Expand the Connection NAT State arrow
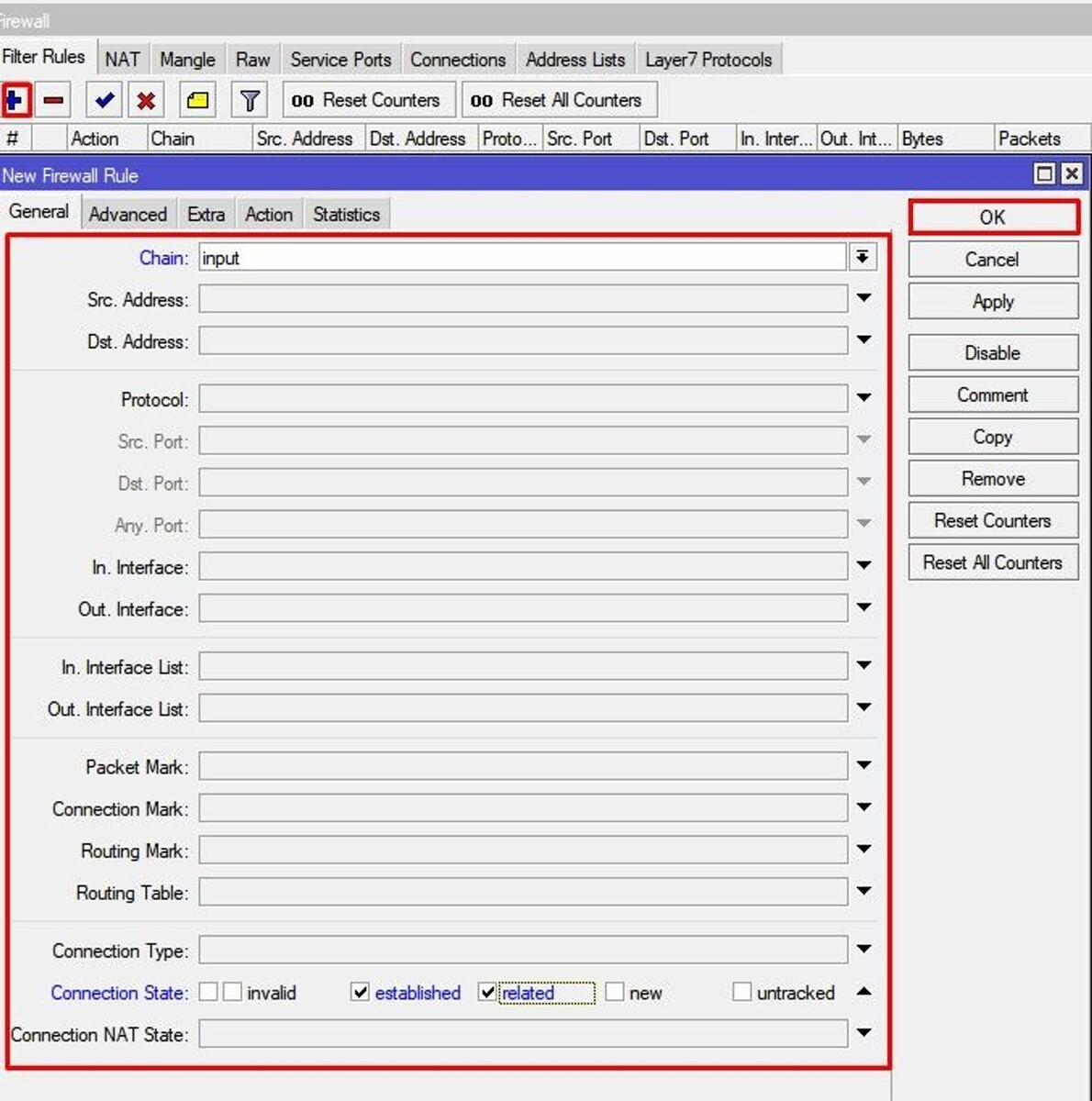This screenshot has width=1092, height=1101. click(x=864, y=1033)
